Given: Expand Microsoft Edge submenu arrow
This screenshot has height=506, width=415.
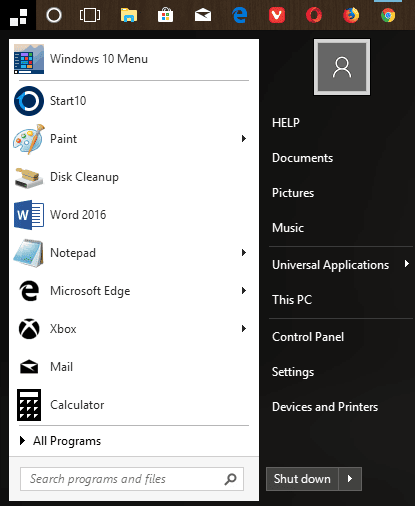Looking at the screenshot, I should coord(244,291).
